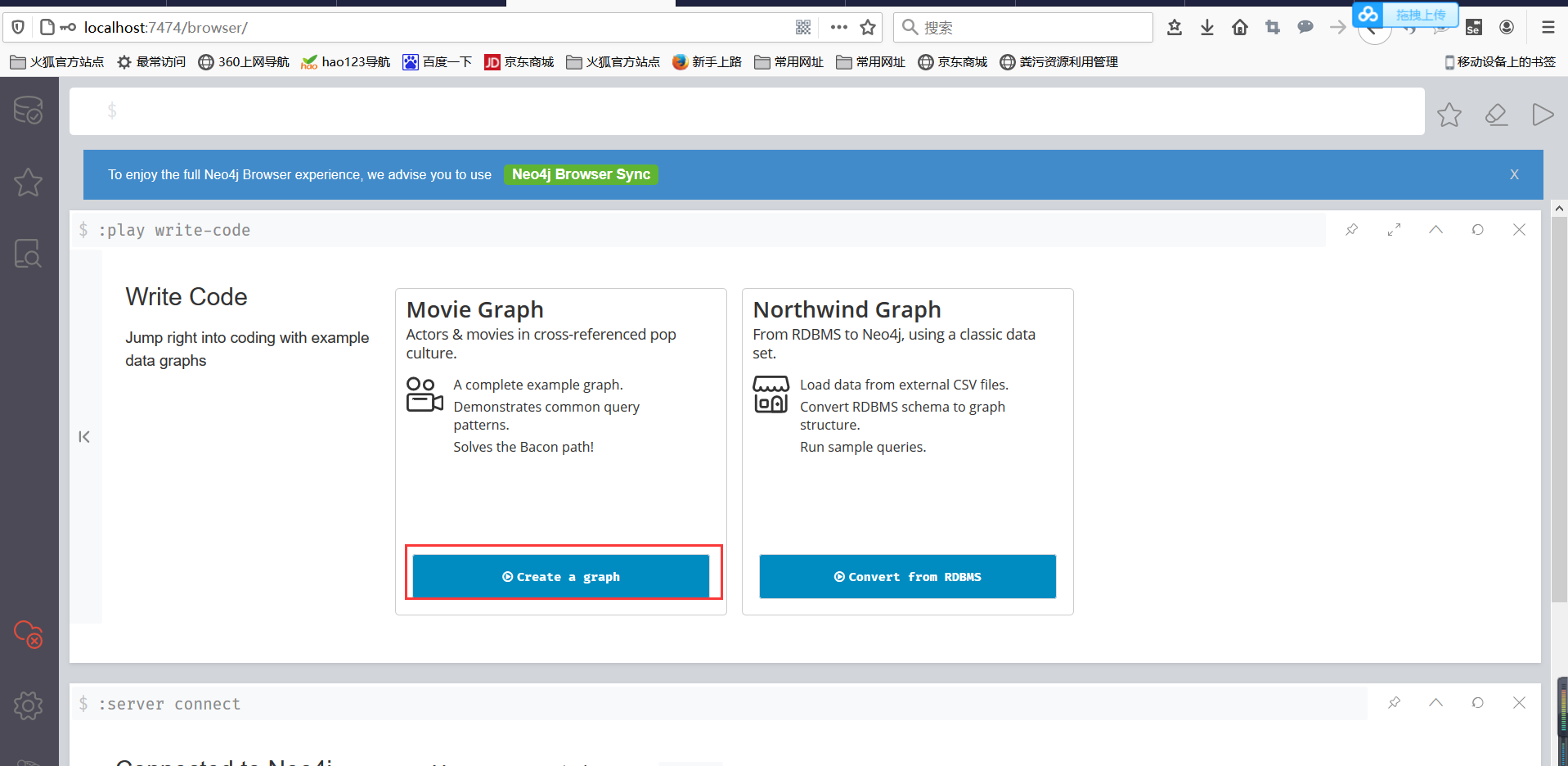
Task: Open the 百度一下 bookmark
Action: [438, 62]
